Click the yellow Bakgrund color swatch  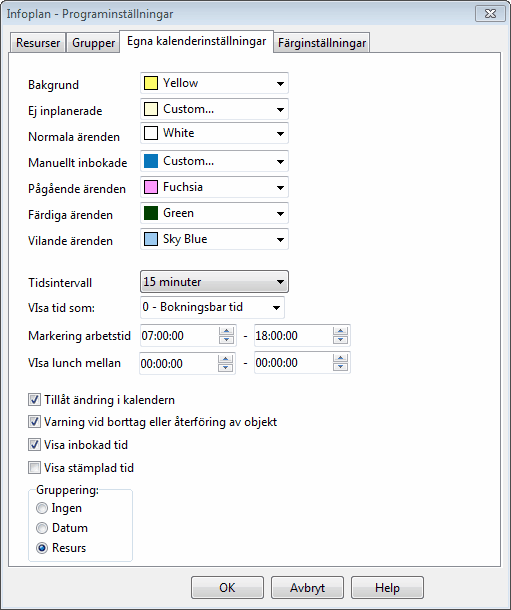click(151, 83)
